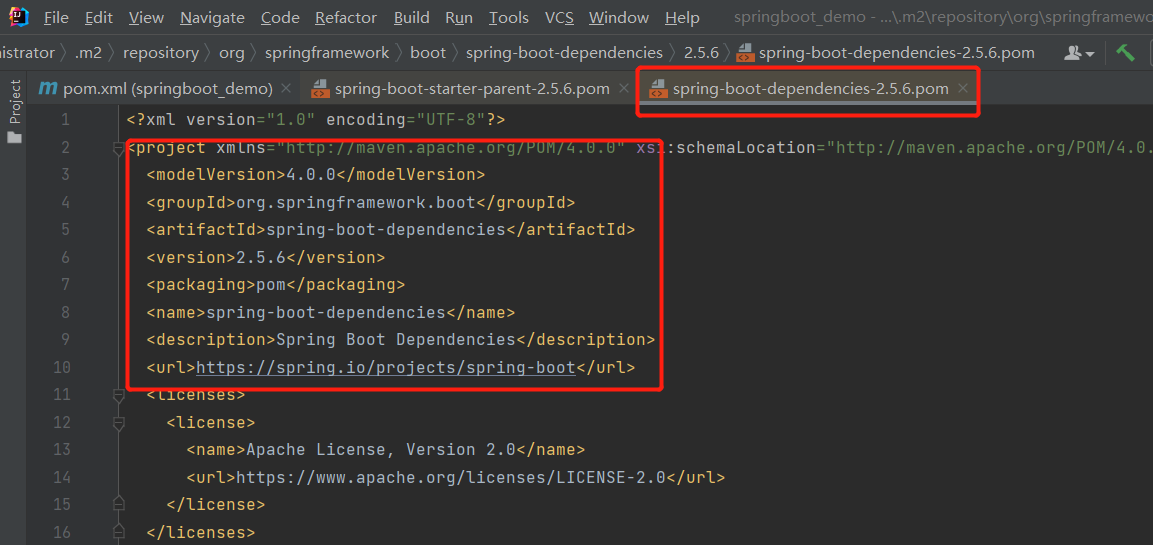1153x545 pixels.
Task: Click the fold end marker at line 15
Action: pos(118,505)
